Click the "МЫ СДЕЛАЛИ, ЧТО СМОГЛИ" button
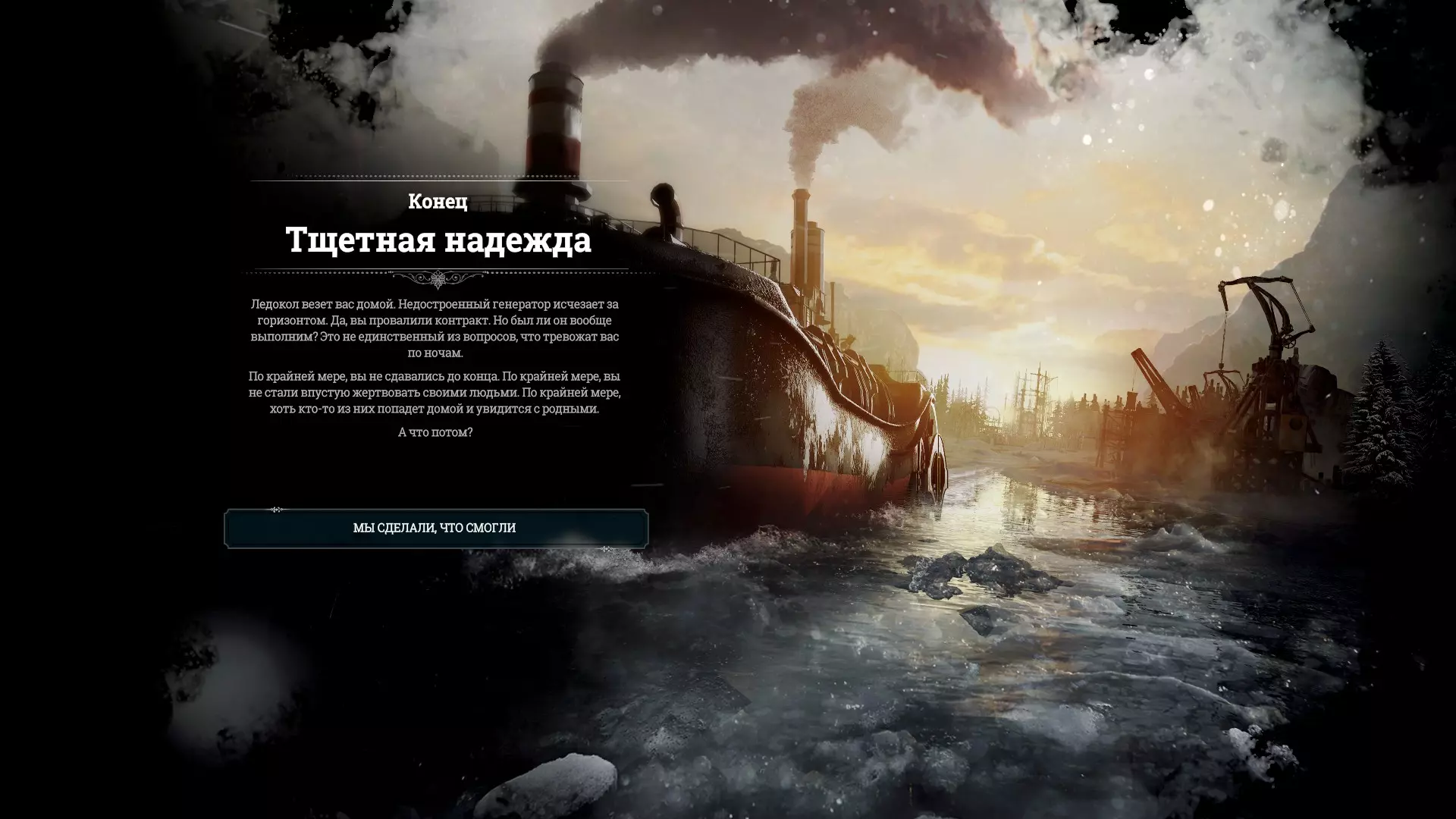 coord(435,528)
